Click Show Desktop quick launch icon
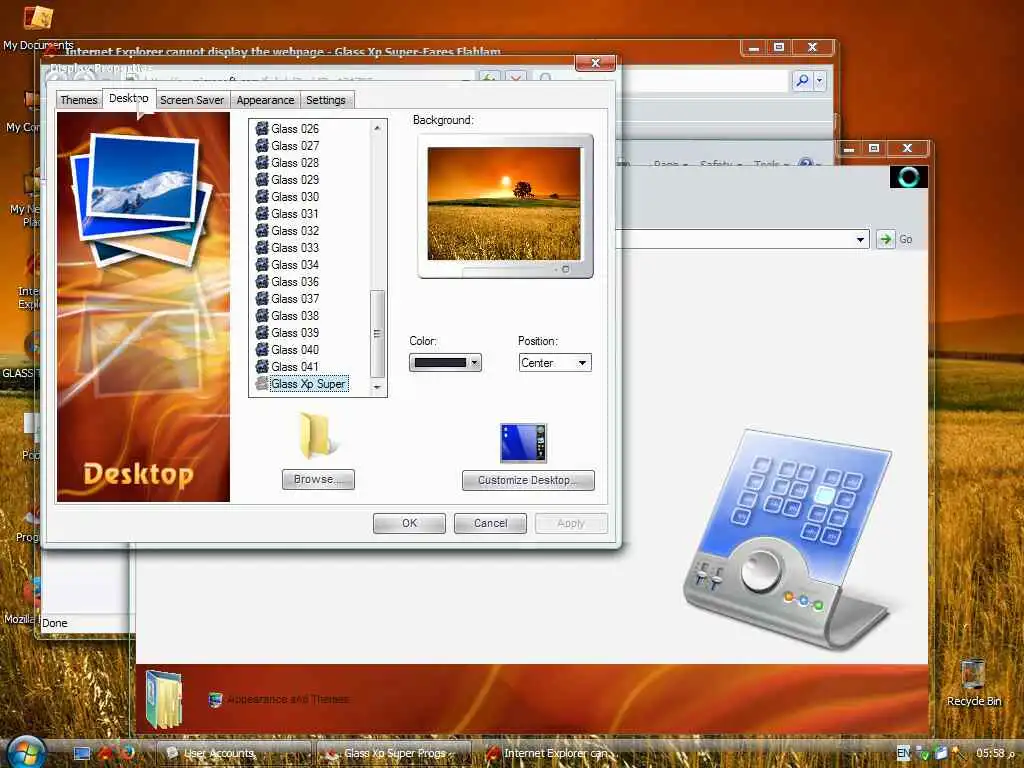Screen dimensions: 1024x768 pyautogui.click(x=82, y=753)
